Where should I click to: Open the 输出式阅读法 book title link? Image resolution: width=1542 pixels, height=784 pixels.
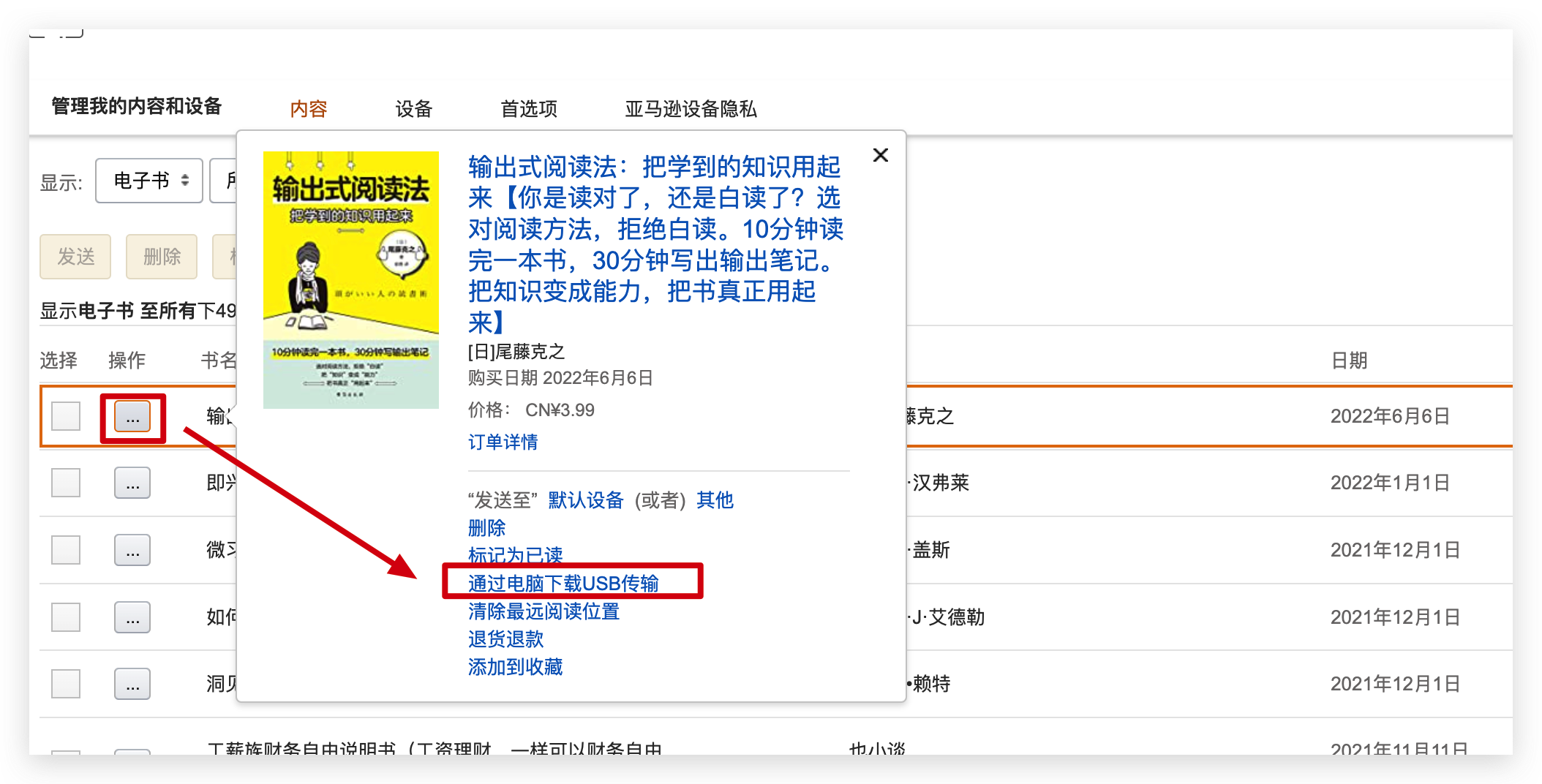tap(655, 244)
